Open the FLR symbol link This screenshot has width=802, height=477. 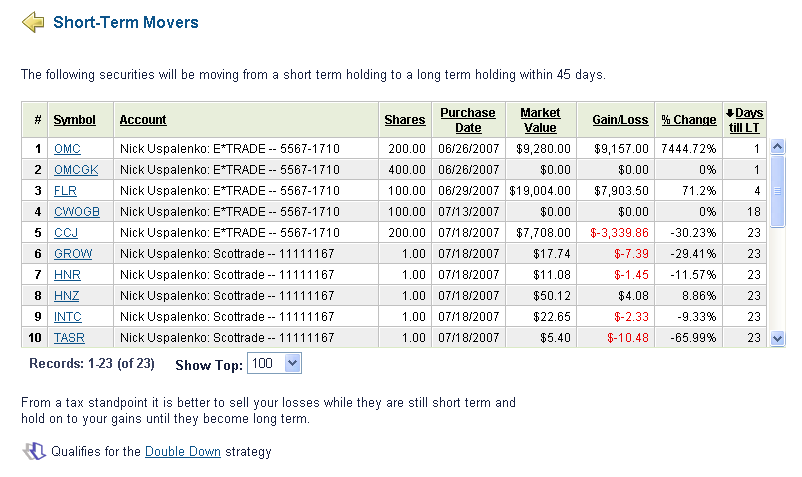(65, 191)
